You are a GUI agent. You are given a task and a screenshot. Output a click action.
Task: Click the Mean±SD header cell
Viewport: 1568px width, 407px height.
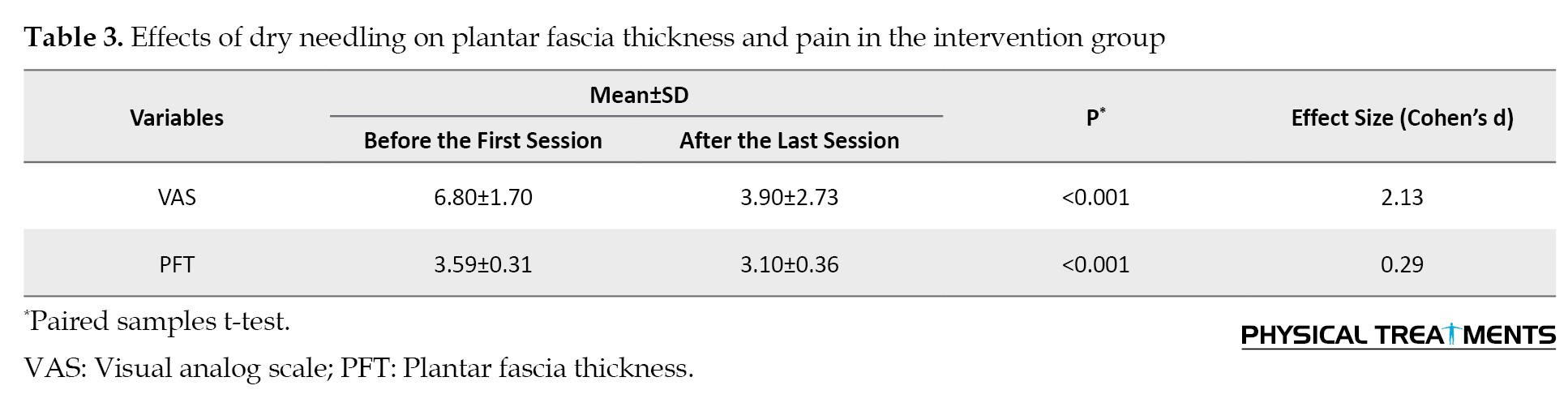click(x=639, y=95)
